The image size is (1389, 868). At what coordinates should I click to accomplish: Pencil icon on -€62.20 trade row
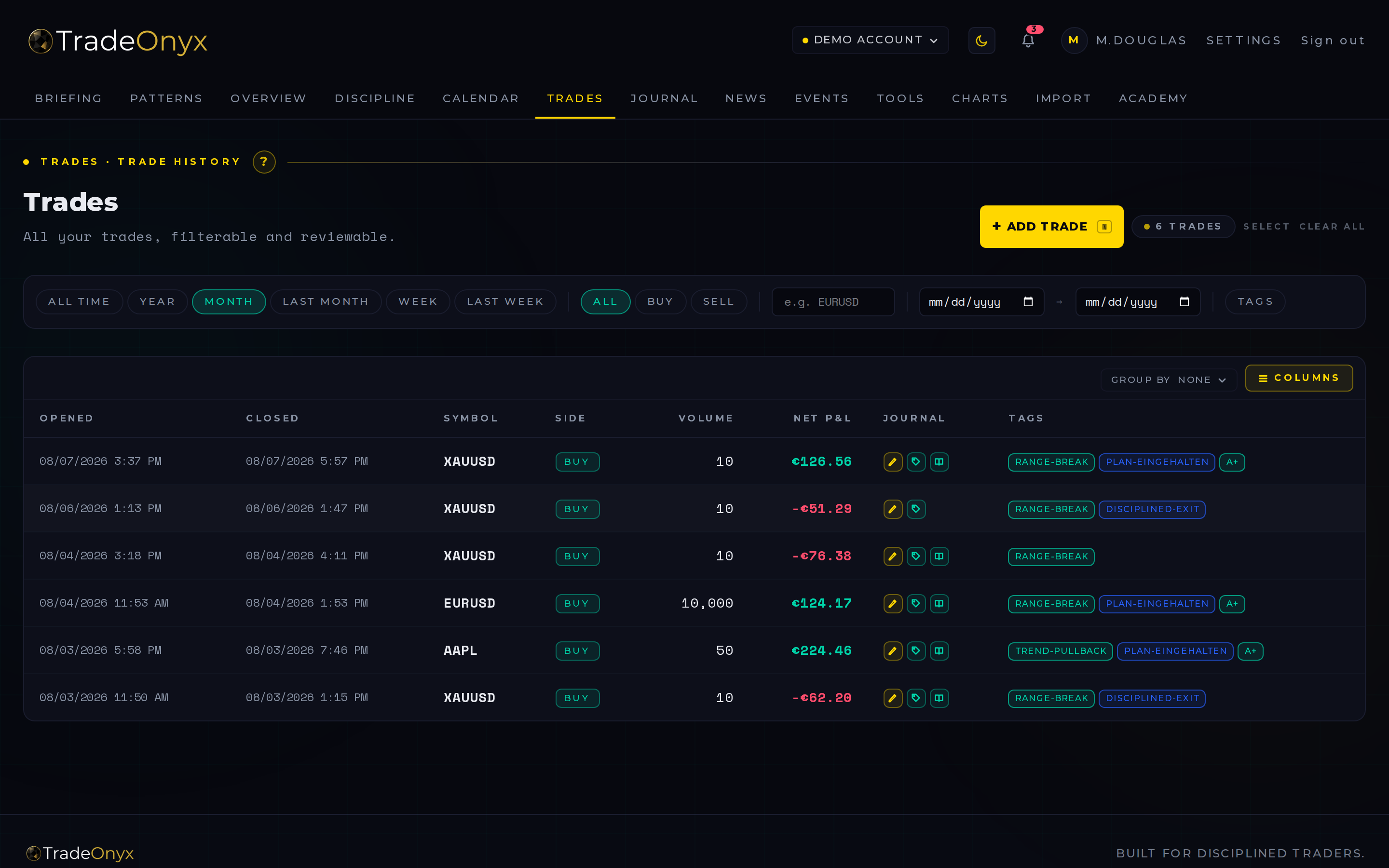click(893, 698)
